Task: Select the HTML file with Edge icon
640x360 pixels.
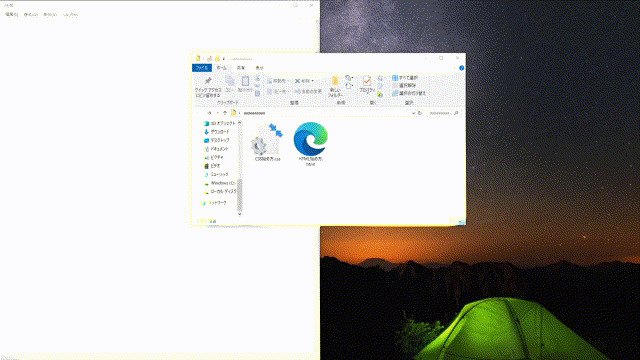Action: 311,144
